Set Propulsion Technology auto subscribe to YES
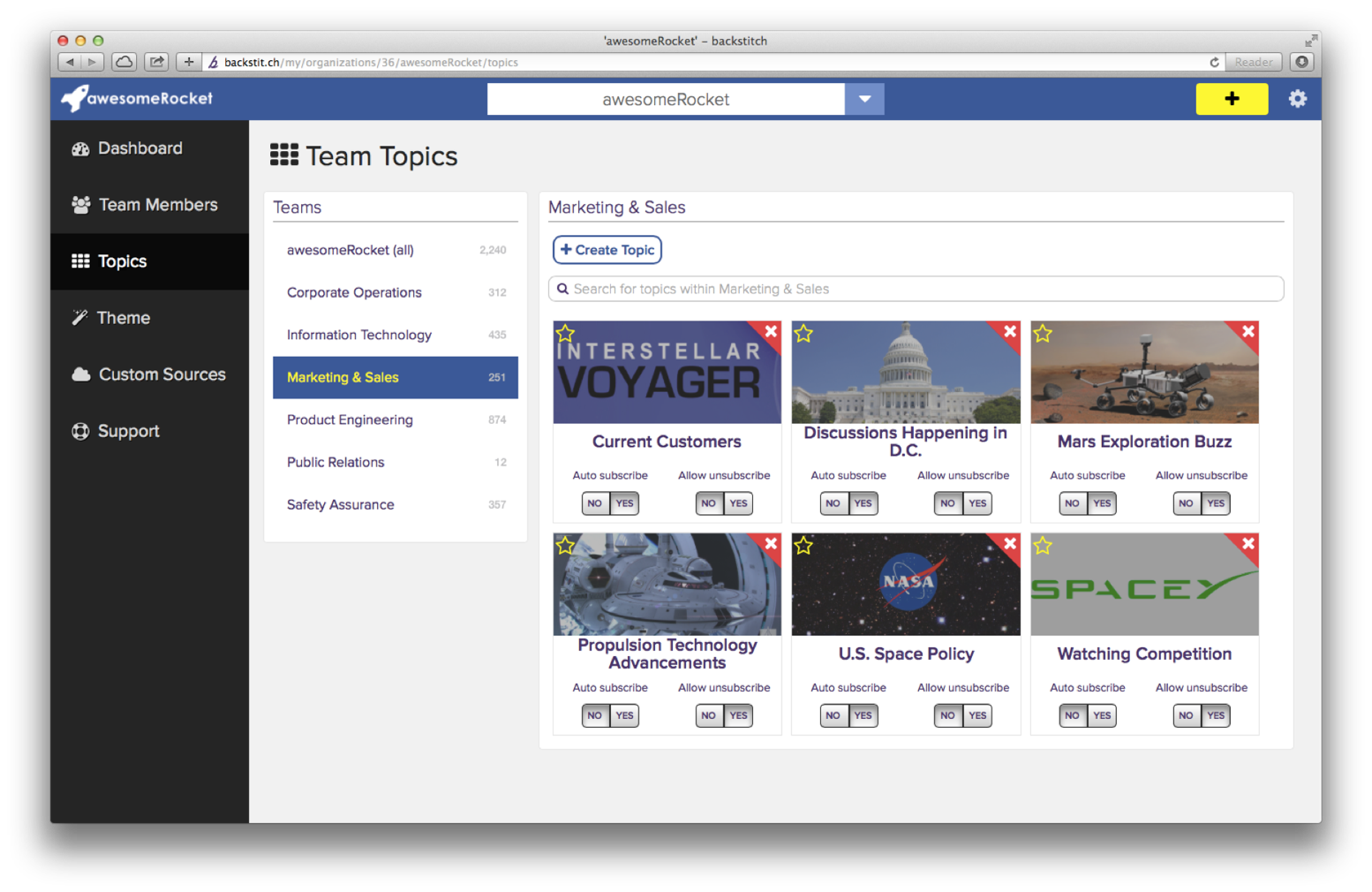 coord(624,715)
